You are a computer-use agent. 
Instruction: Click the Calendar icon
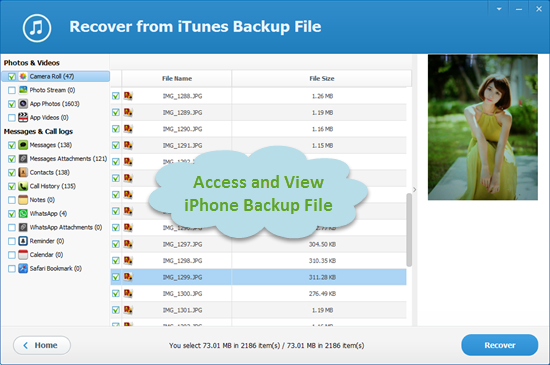[23, 255]
